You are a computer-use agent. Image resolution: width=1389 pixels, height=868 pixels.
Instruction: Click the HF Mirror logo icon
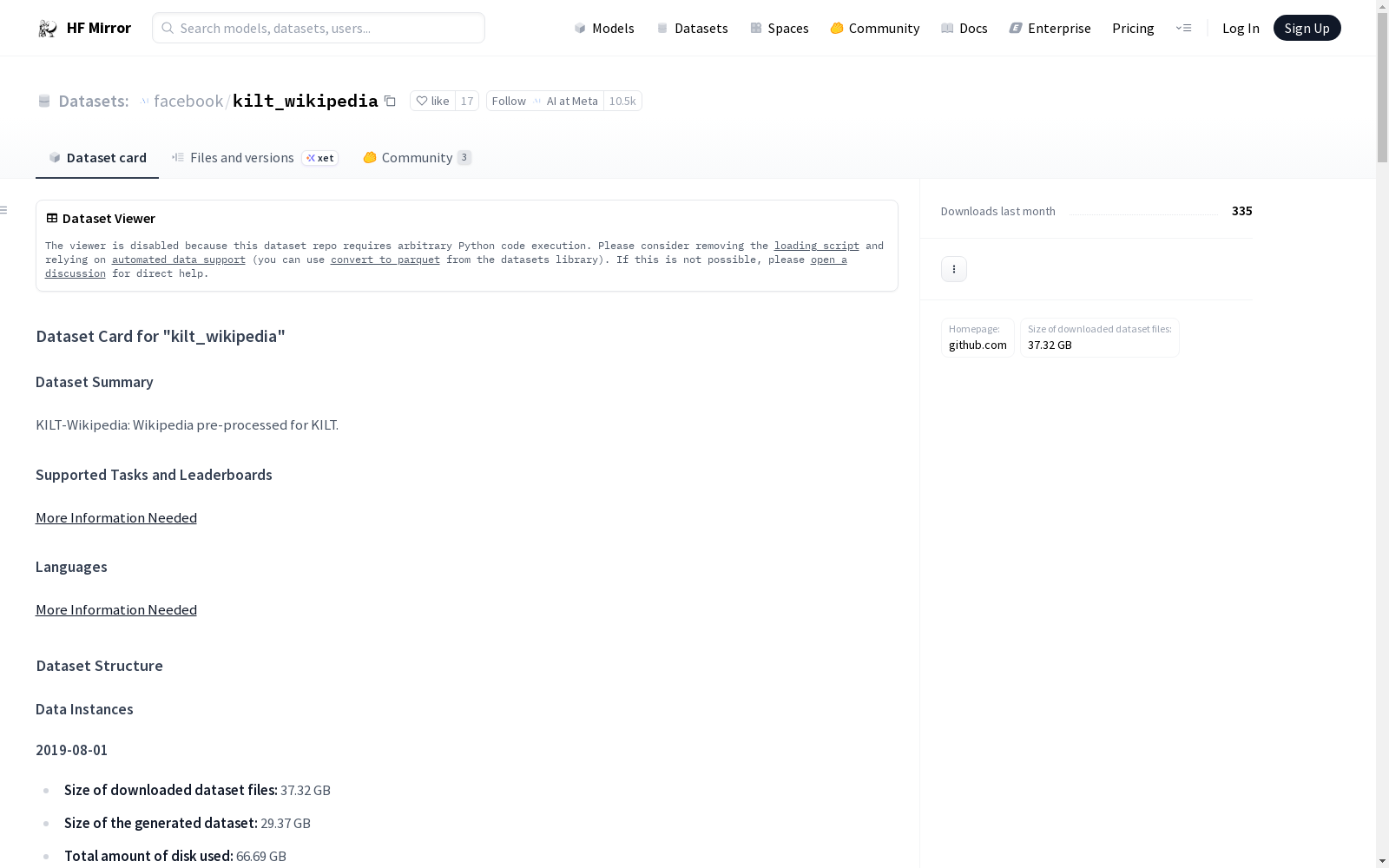[x=47, y=29]
